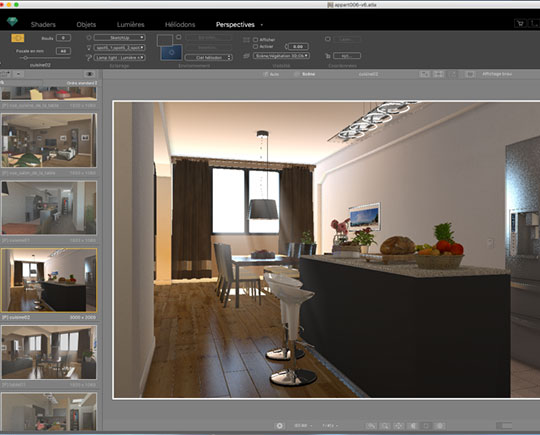The height and width of the screenshot is (435, 540).
Task: Switch to the Héliodons tab
Action: 180,24
